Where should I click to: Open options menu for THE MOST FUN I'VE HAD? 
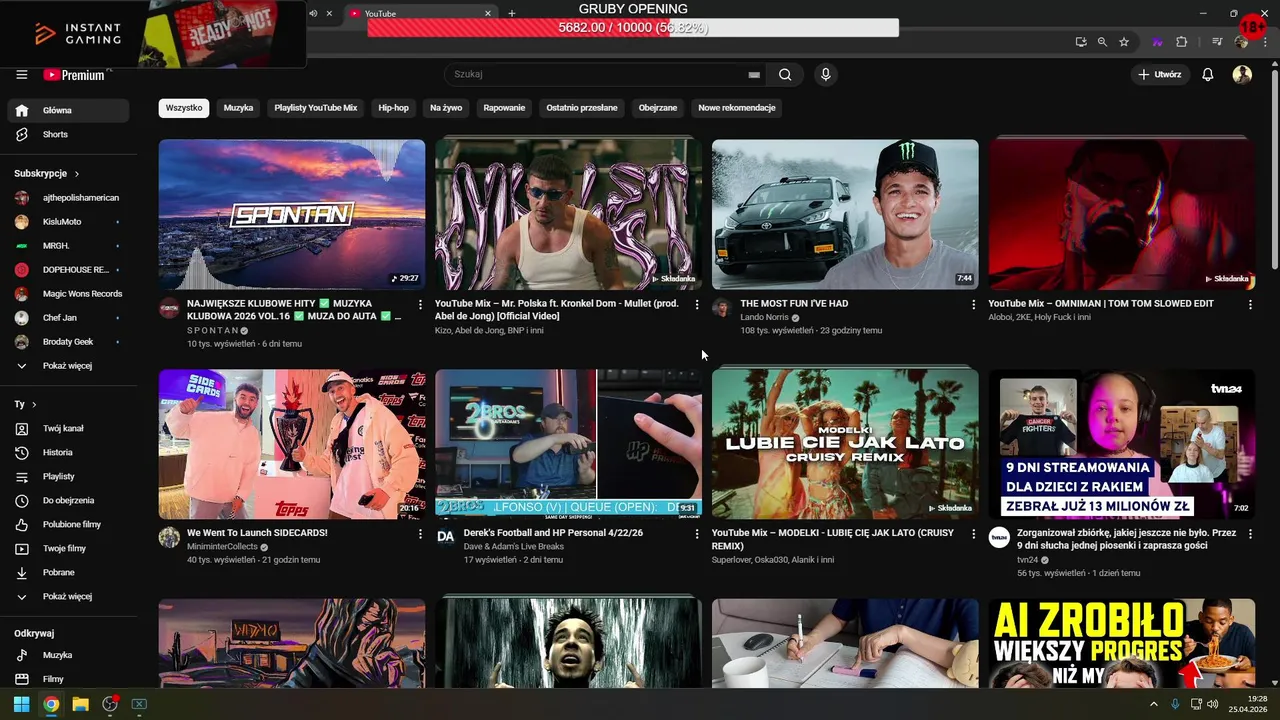[x=973, y=304]
